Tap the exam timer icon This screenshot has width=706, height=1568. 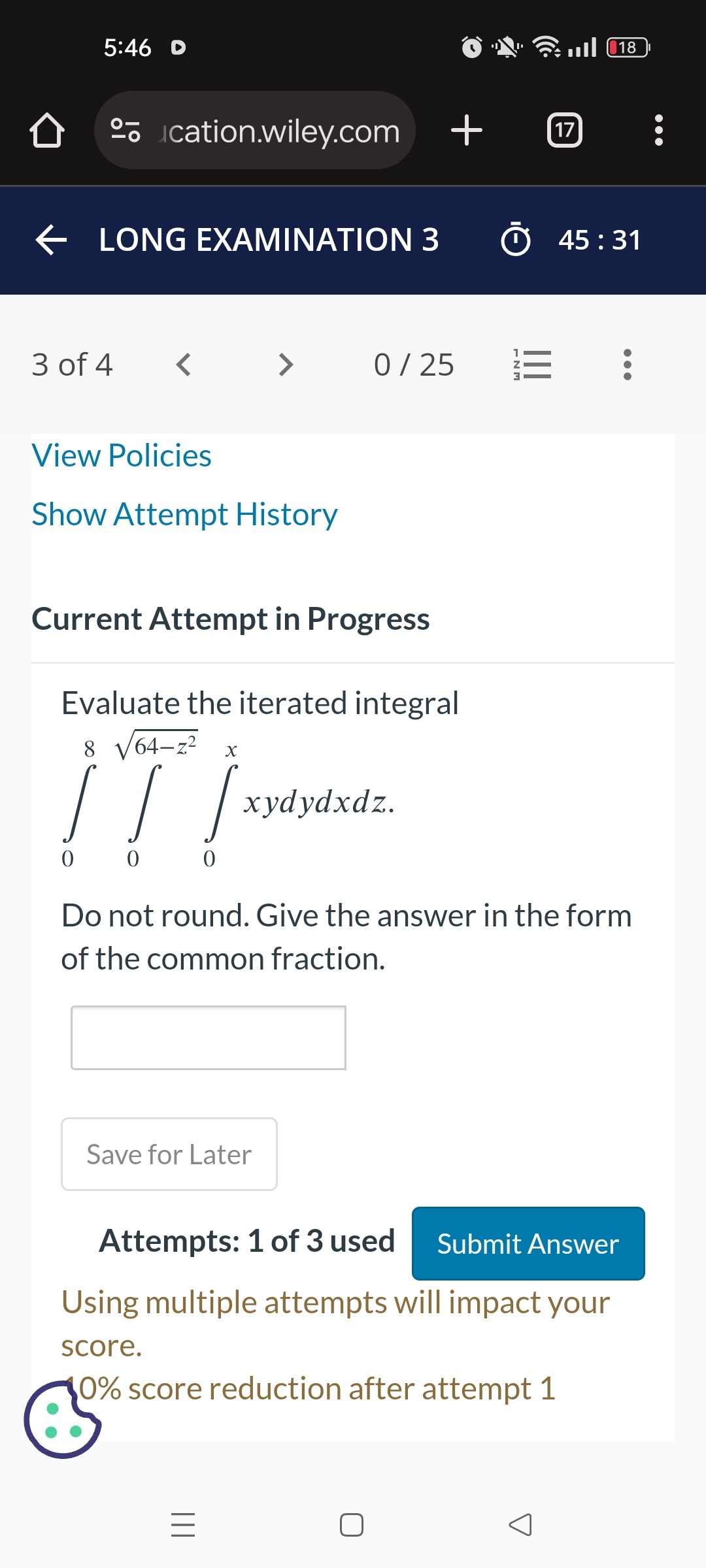pyautogui.click(x=516, y=239)
